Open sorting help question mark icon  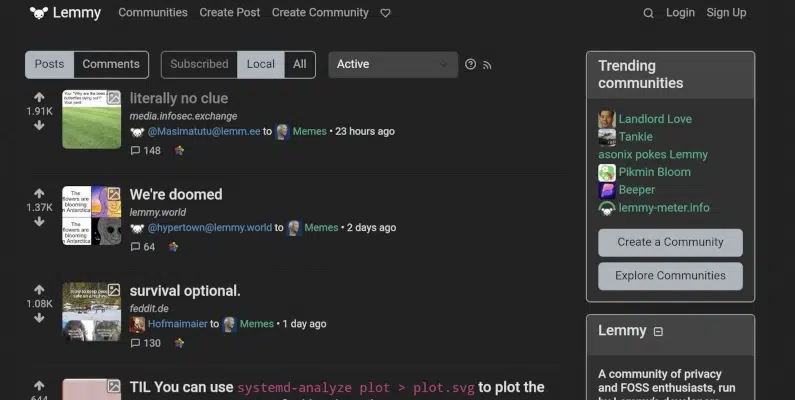470,65
